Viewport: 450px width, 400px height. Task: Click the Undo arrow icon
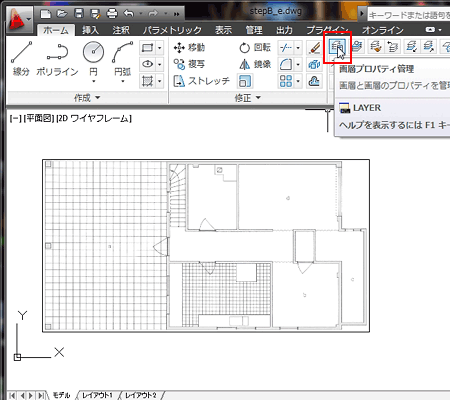[129, 14]
